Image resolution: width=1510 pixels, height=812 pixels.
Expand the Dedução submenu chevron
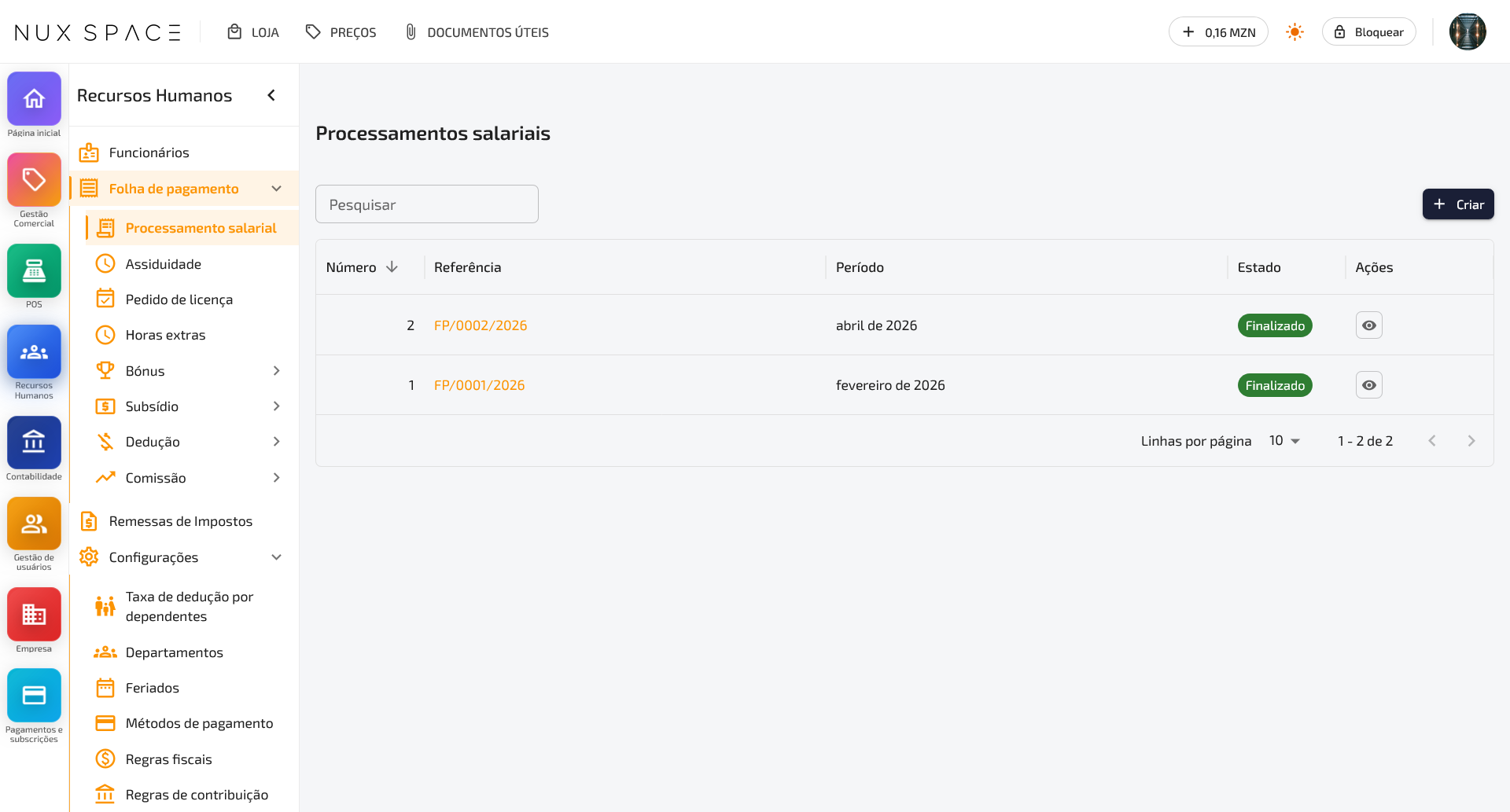[276, 442]
